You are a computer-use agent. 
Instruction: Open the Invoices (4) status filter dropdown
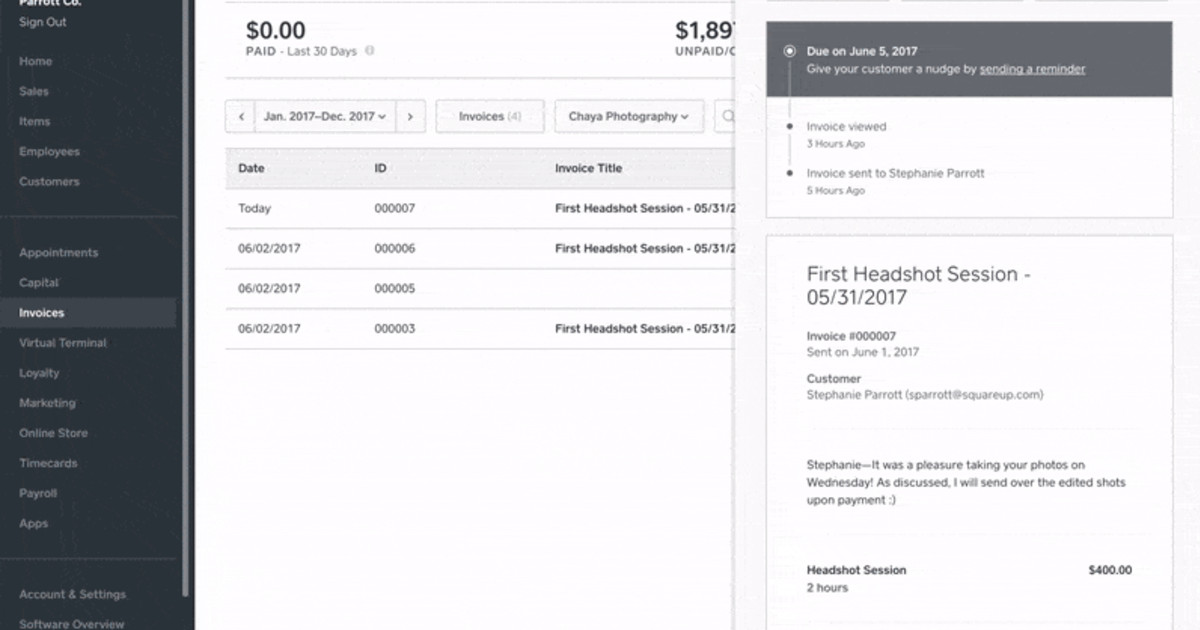[x=490, y=116]
